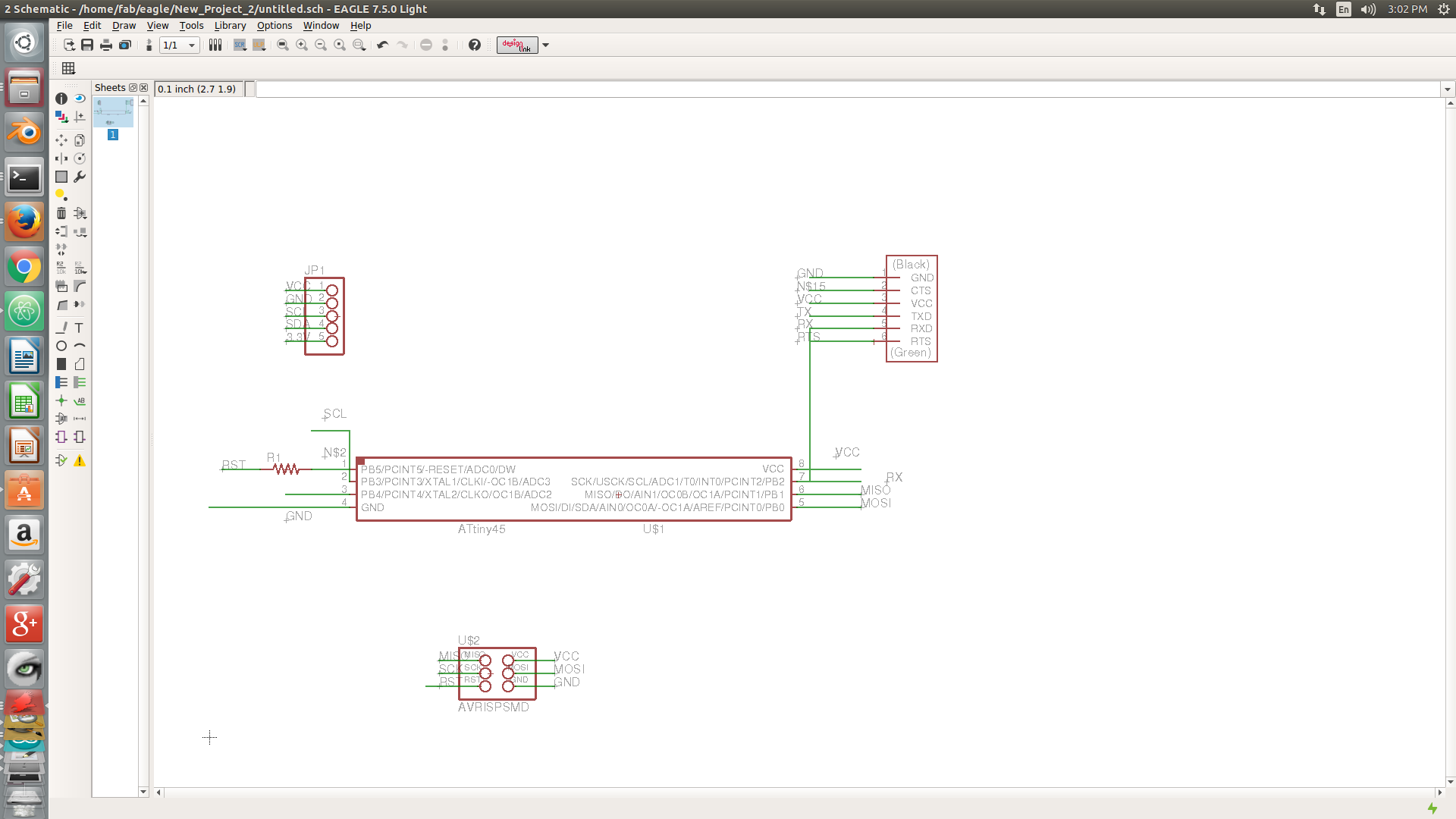Viewport: 1456px width, 819px height.
Task: Select the Split tool
Action: (x=61, y=305)
